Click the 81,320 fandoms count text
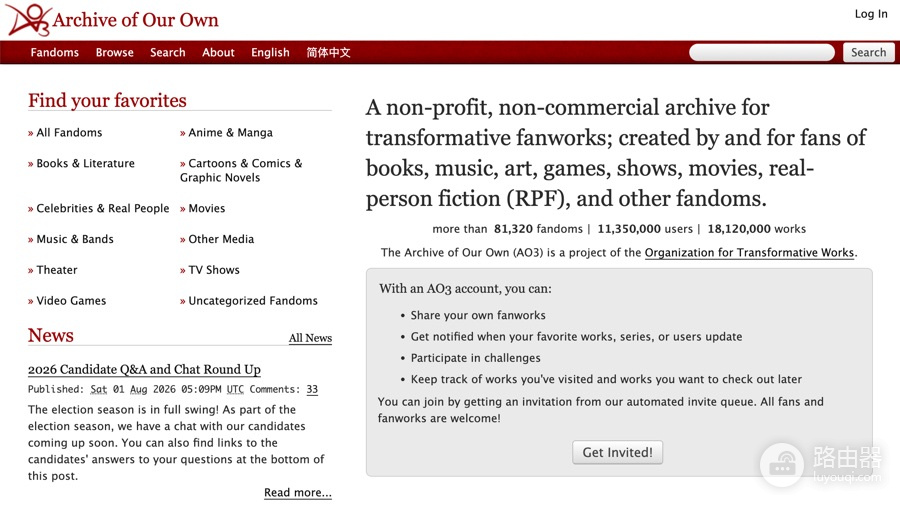900x505 pixels. click(538, 229)
